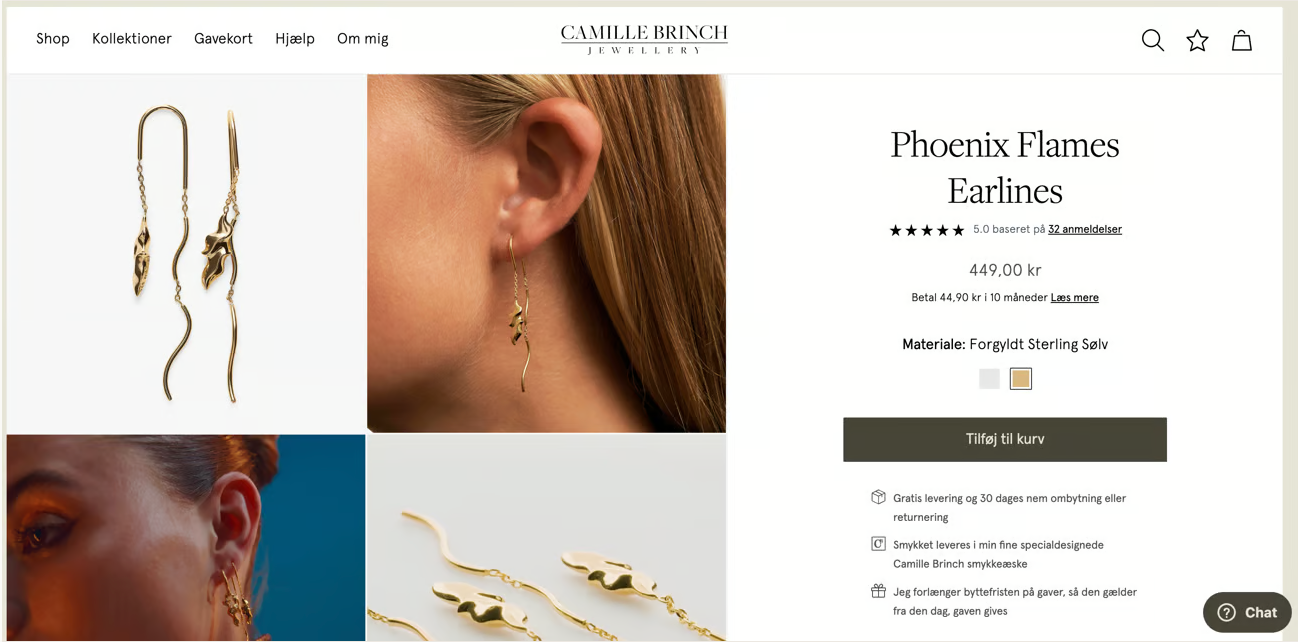Open the wishlist star icon

1197,40
